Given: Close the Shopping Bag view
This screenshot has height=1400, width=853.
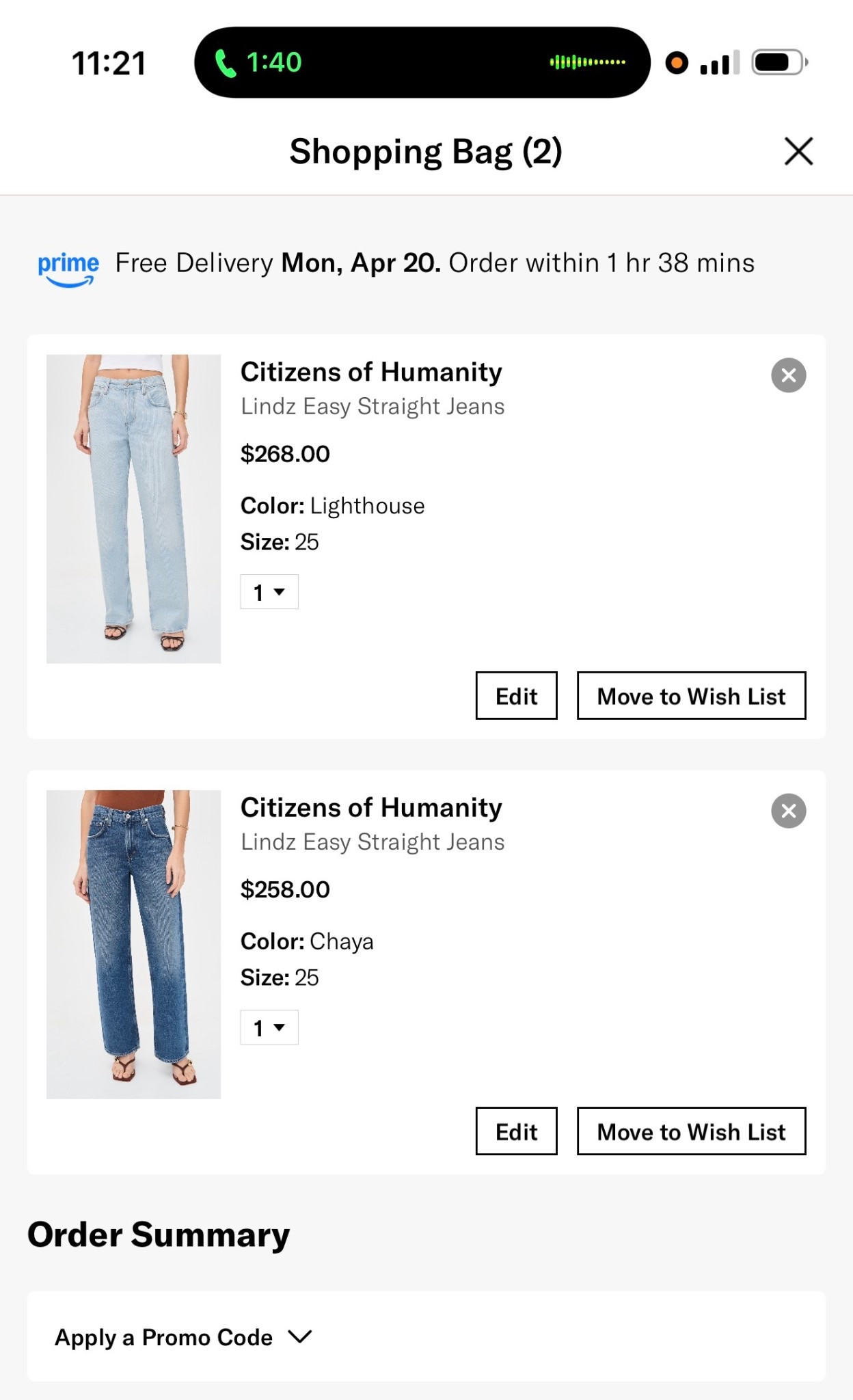Looking at the screenshot, I should click(797, 151).
